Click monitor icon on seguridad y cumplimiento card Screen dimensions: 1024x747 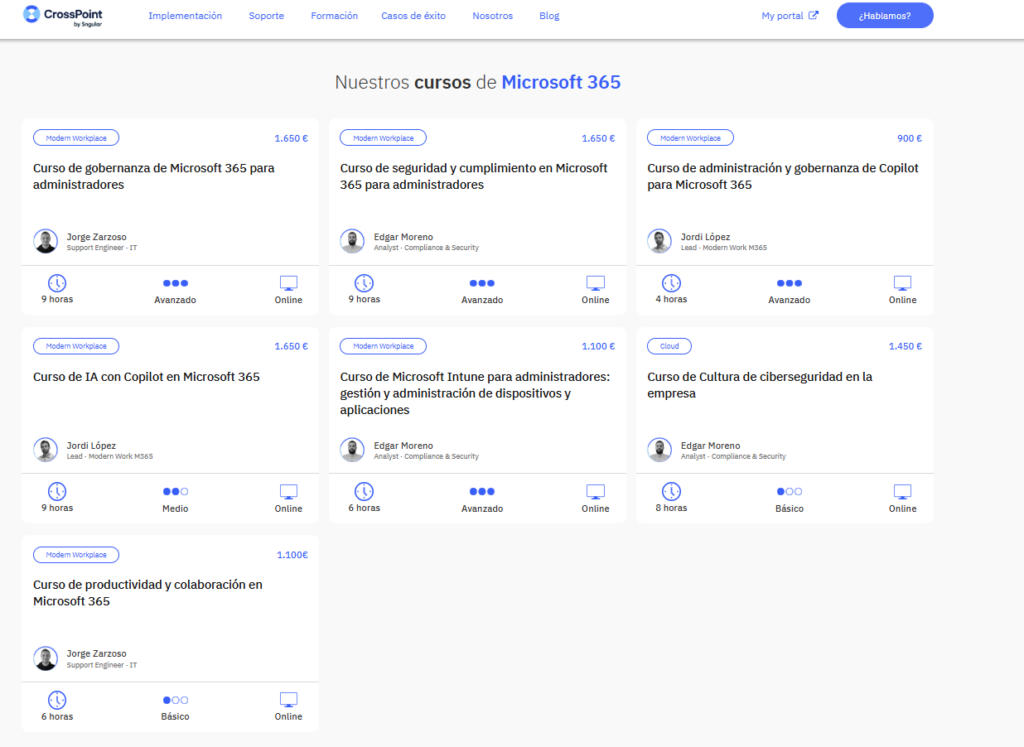click(596, 283)
